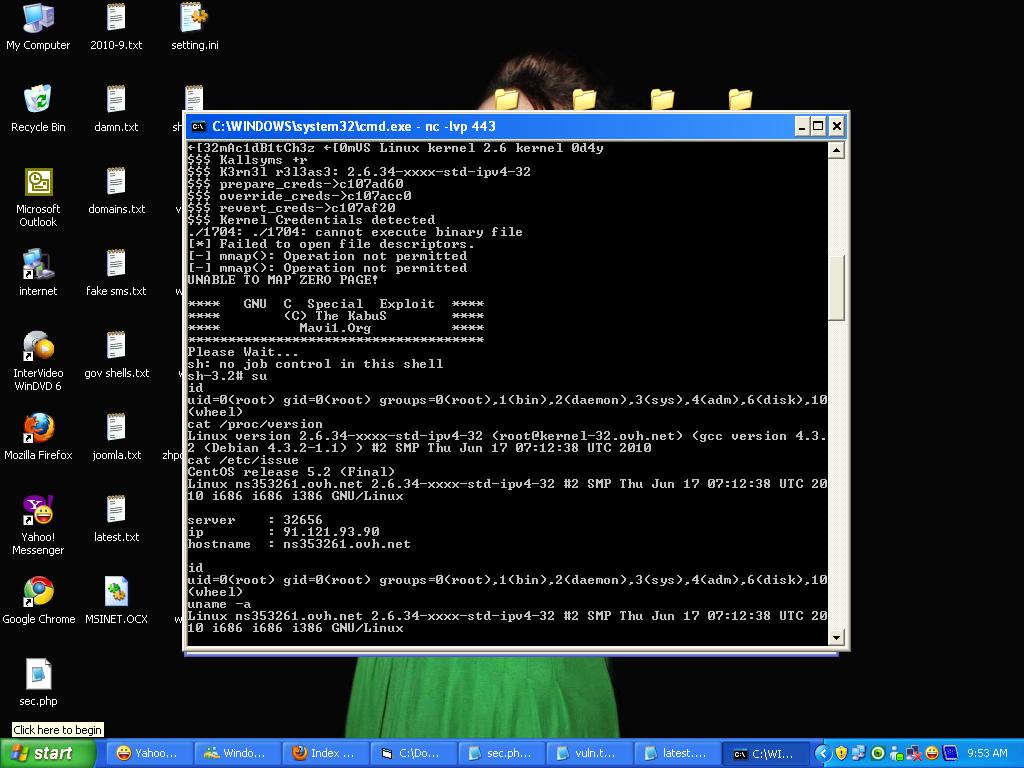Click the cmd window scrollbar thumb
Image resolution: width=1024 pixels, height=768 pixels.
click(836, 287)
